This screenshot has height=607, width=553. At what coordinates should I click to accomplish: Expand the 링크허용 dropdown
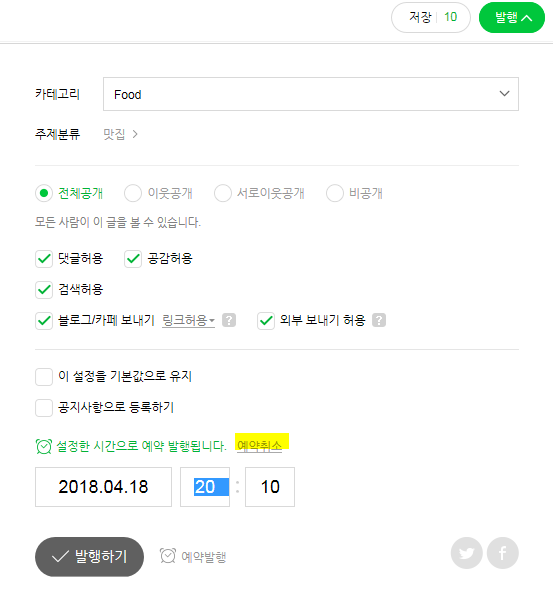pyautogui.click(x=188, y=321)
